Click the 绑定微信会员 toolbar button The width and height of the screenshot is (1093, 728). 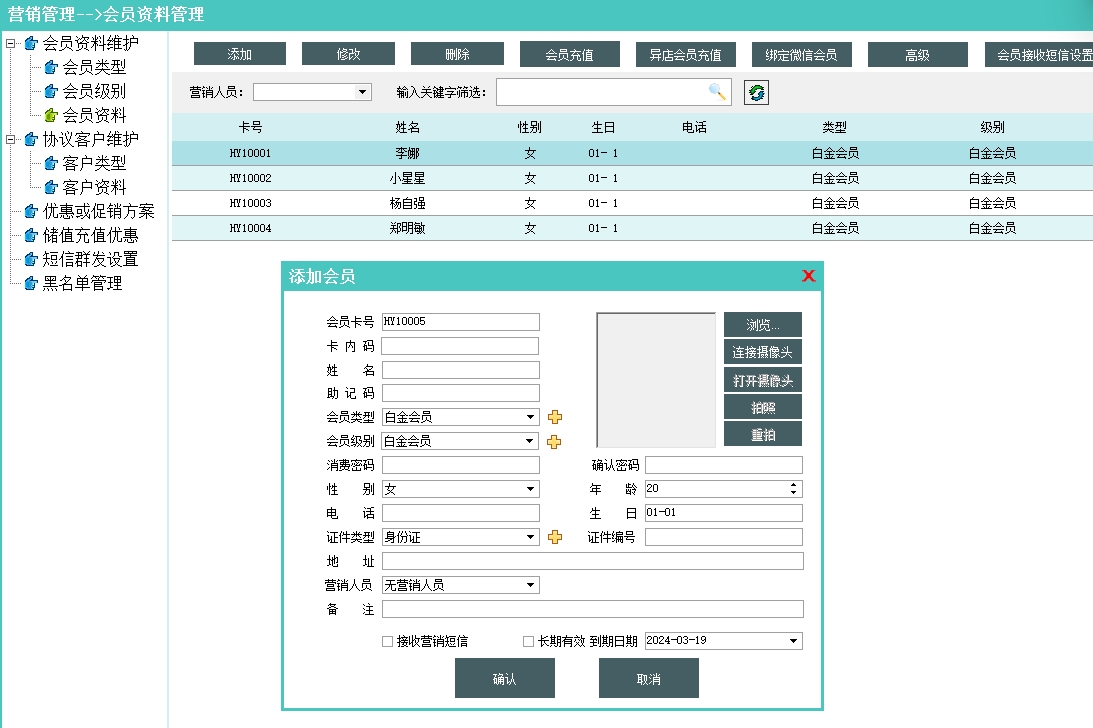pos(801,55)
